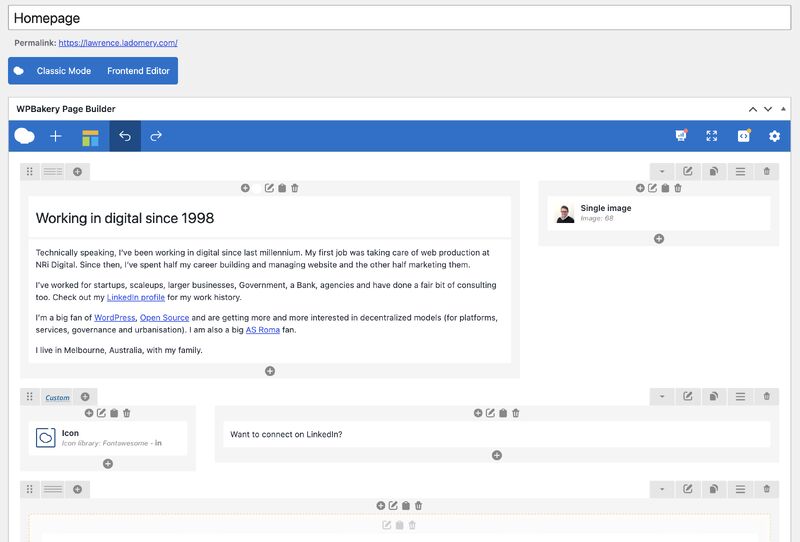Edit the third row settings

tap(688, 489)
